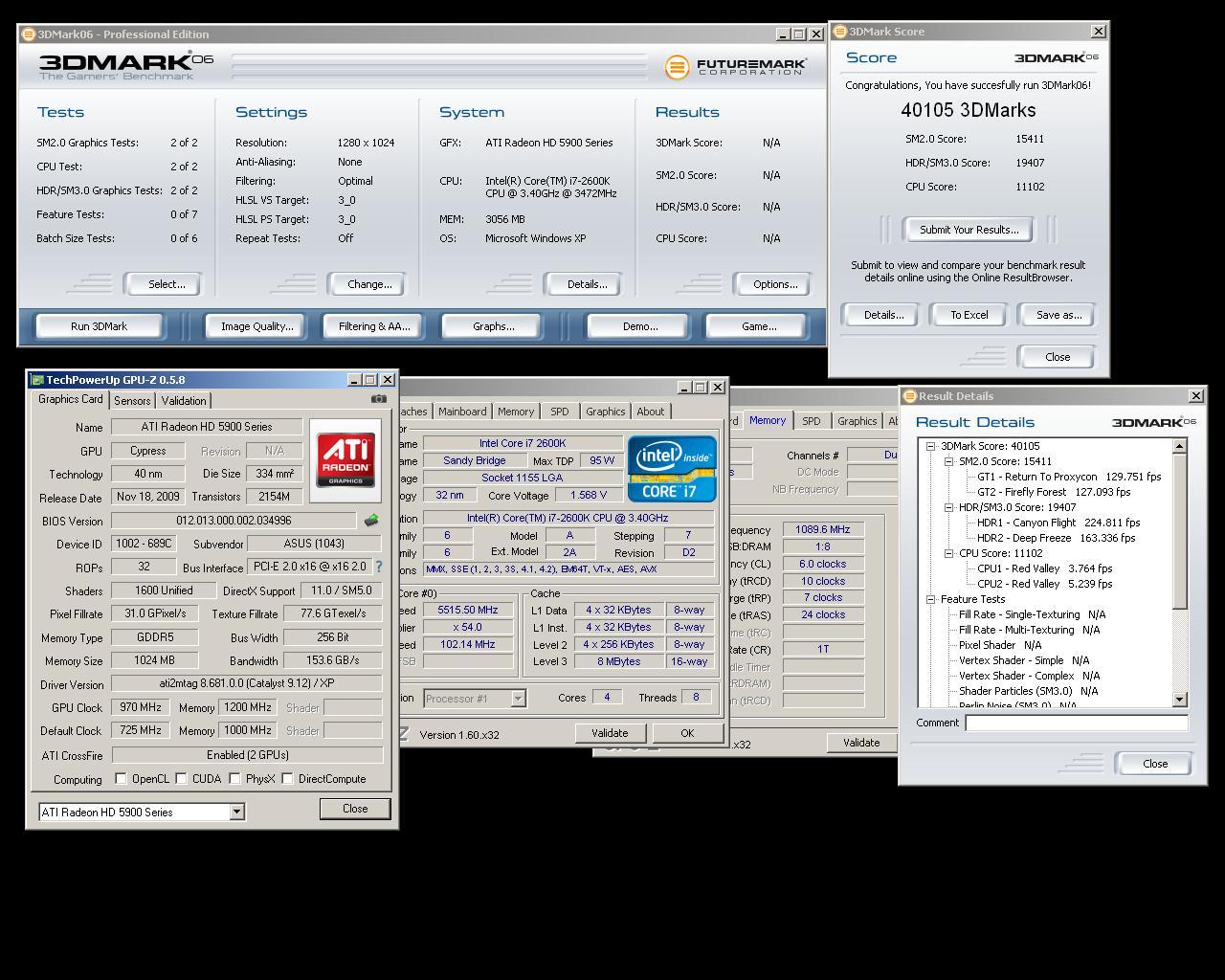Collapse the 3DMark Score: 40105 tree node
The width and height of the screenshot is (1225, 980).
pyautogui.click(x=930, y=446)
